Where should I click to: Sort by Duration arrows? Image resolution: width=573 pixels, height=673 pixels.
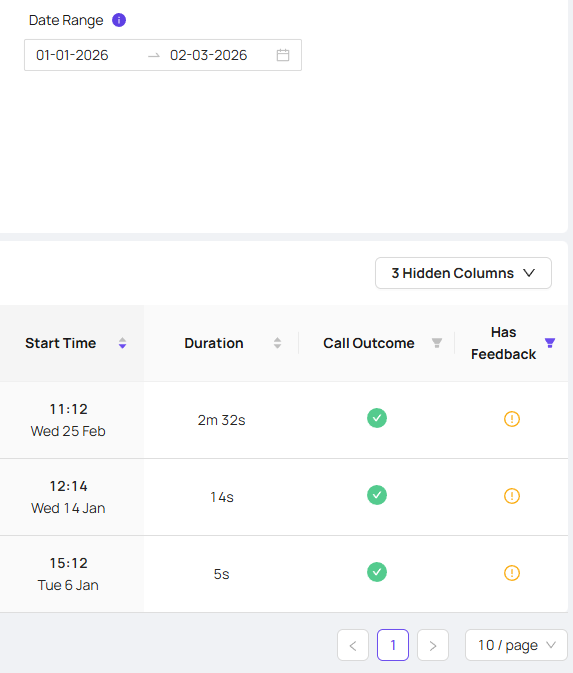[x=277, y=343]
